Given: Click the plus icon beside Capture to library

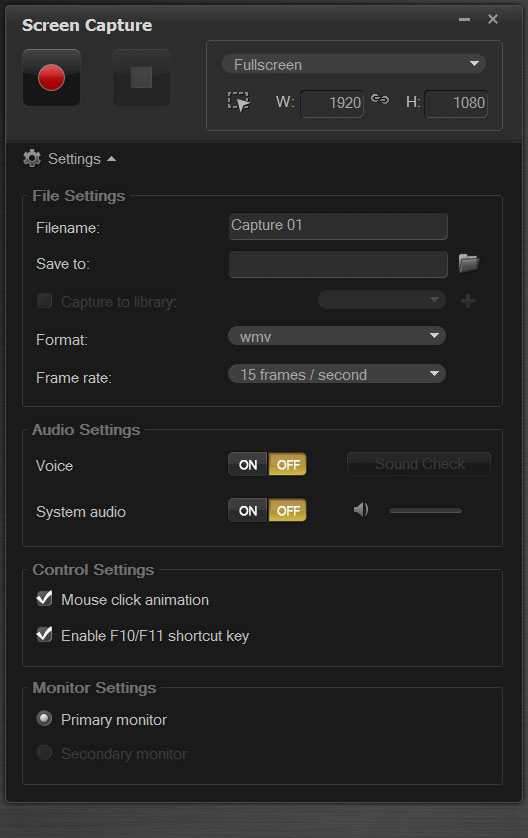Looking at the screenshot, I should [x=468, y=301].
